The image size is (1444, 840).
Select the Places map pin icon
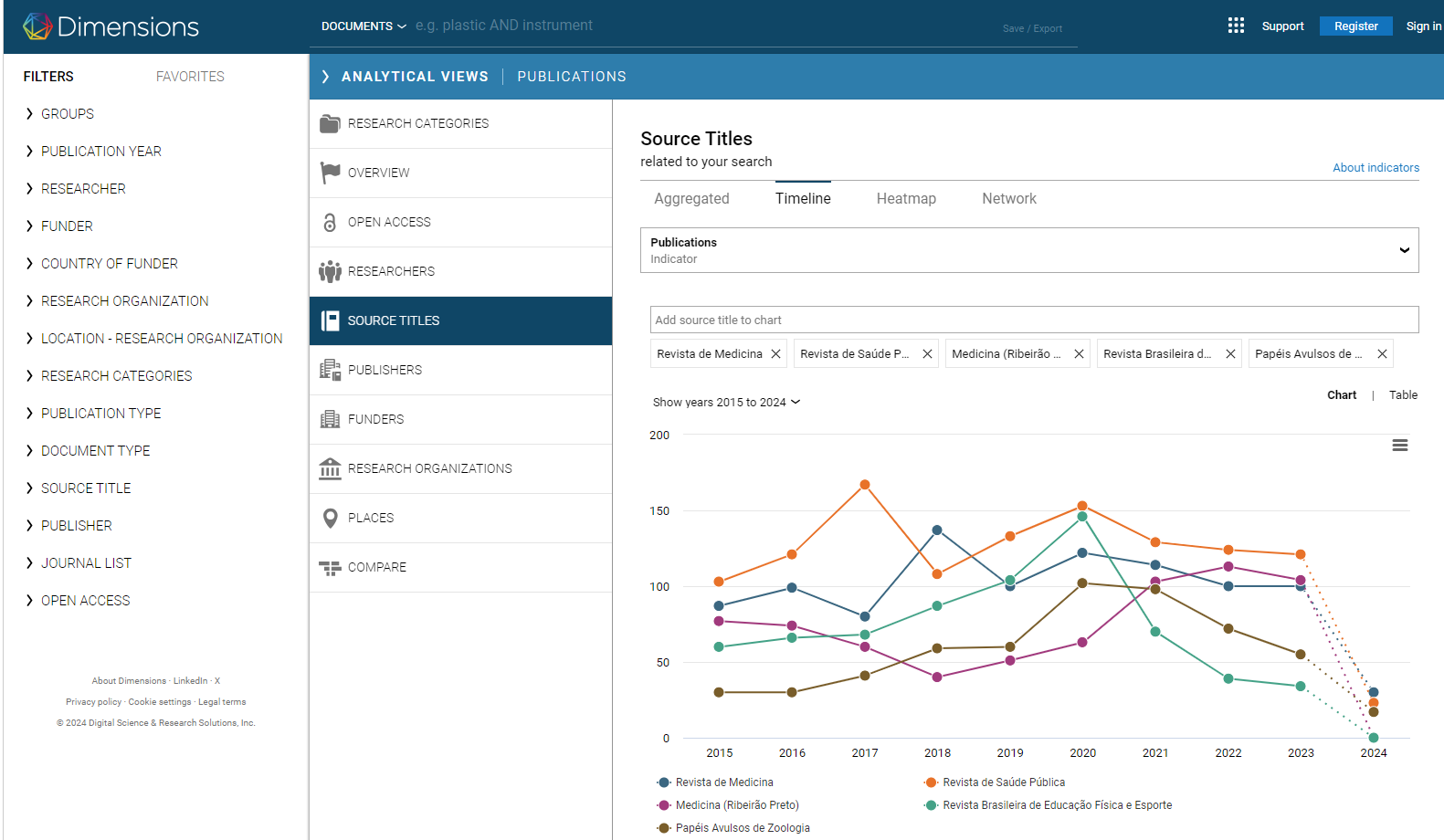[x=330, y=518]
